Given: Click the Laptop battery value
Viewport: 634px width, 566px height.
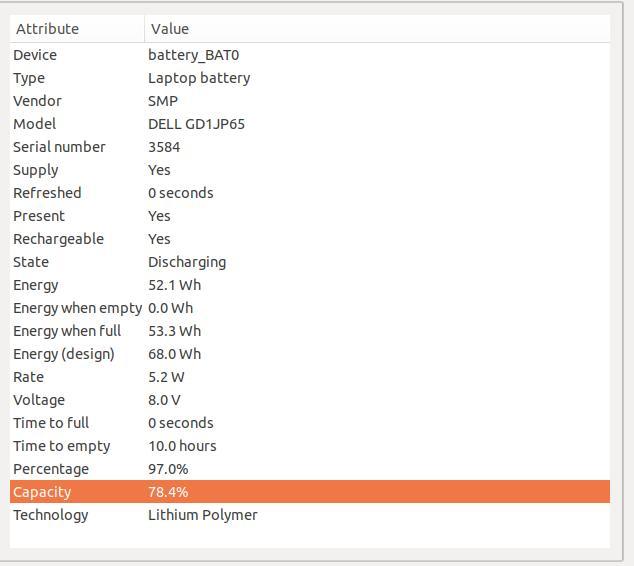Looking at the screenshot, I should click(x=199, y=78).
